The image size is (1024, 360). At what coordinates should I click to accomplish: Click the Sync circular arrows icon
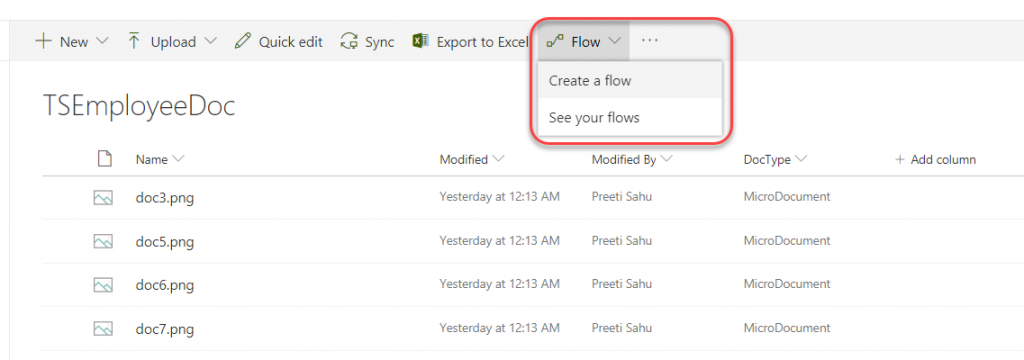[349, 42]
